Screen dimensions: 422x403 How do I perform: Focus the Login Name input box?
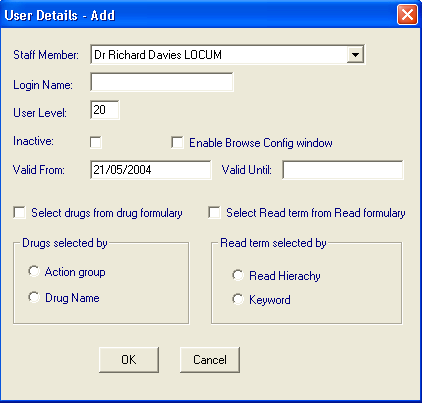[162, 82]
